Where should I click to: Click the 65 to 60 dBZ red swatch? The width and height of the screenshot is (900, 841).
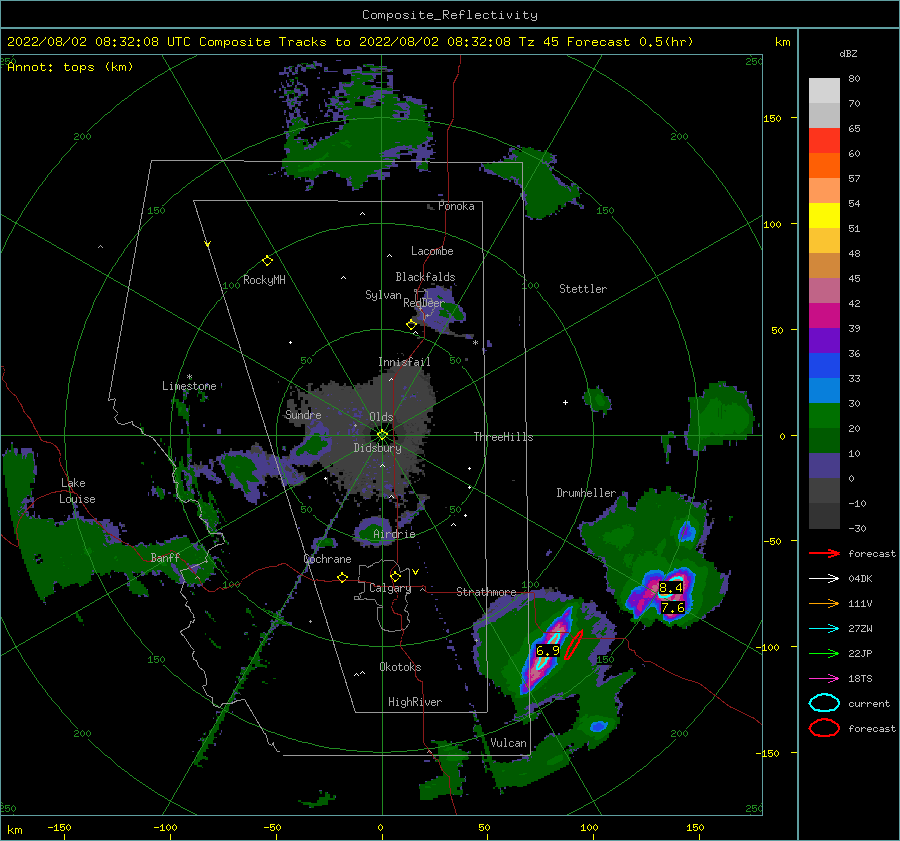(824, 141)
